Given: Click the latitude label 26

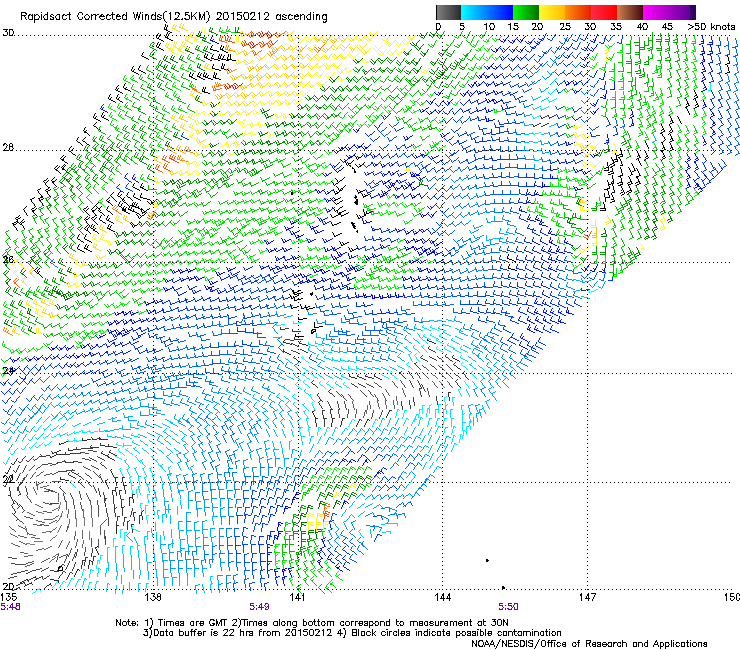Looking at the screenshot, I should (8, 259).
